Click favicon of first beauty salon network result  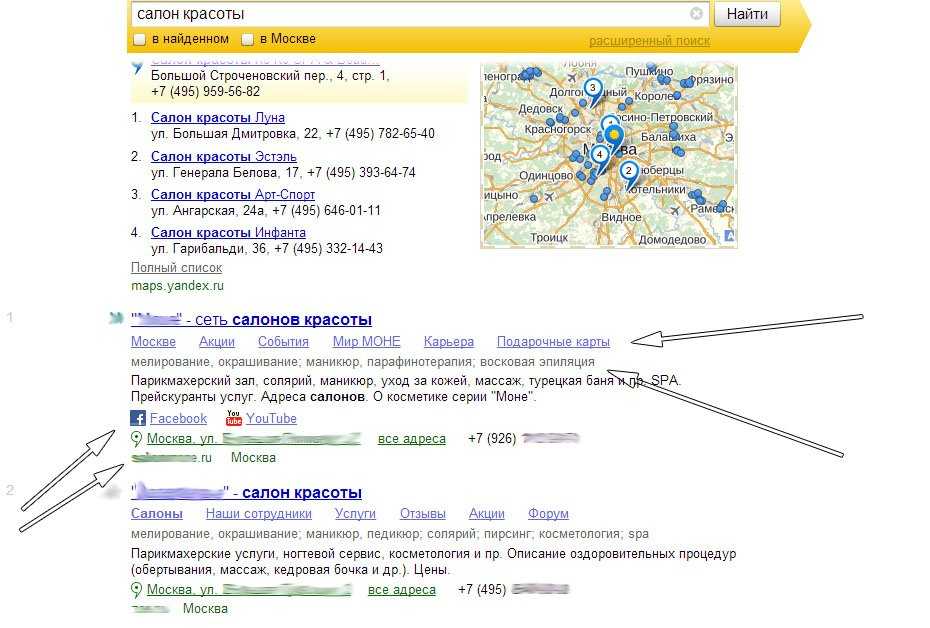pos(115,318)
